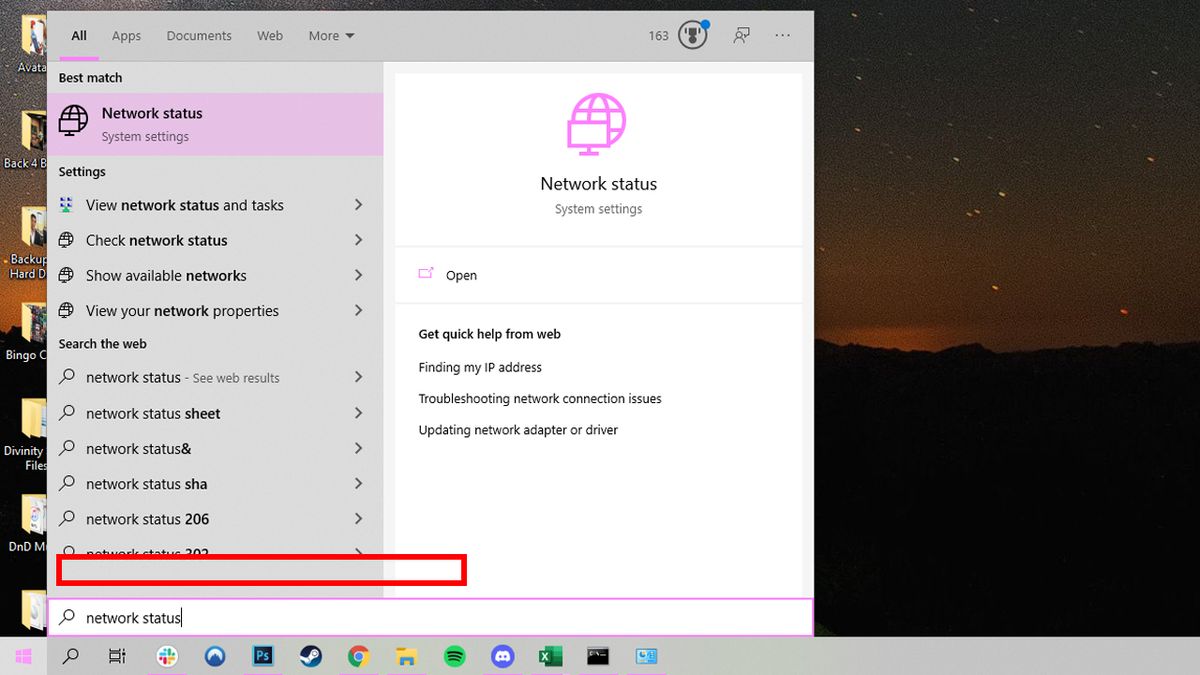The image size is (1200, 675).
Task: Open the ellipsis options menu in search
Action: (782, 35)
